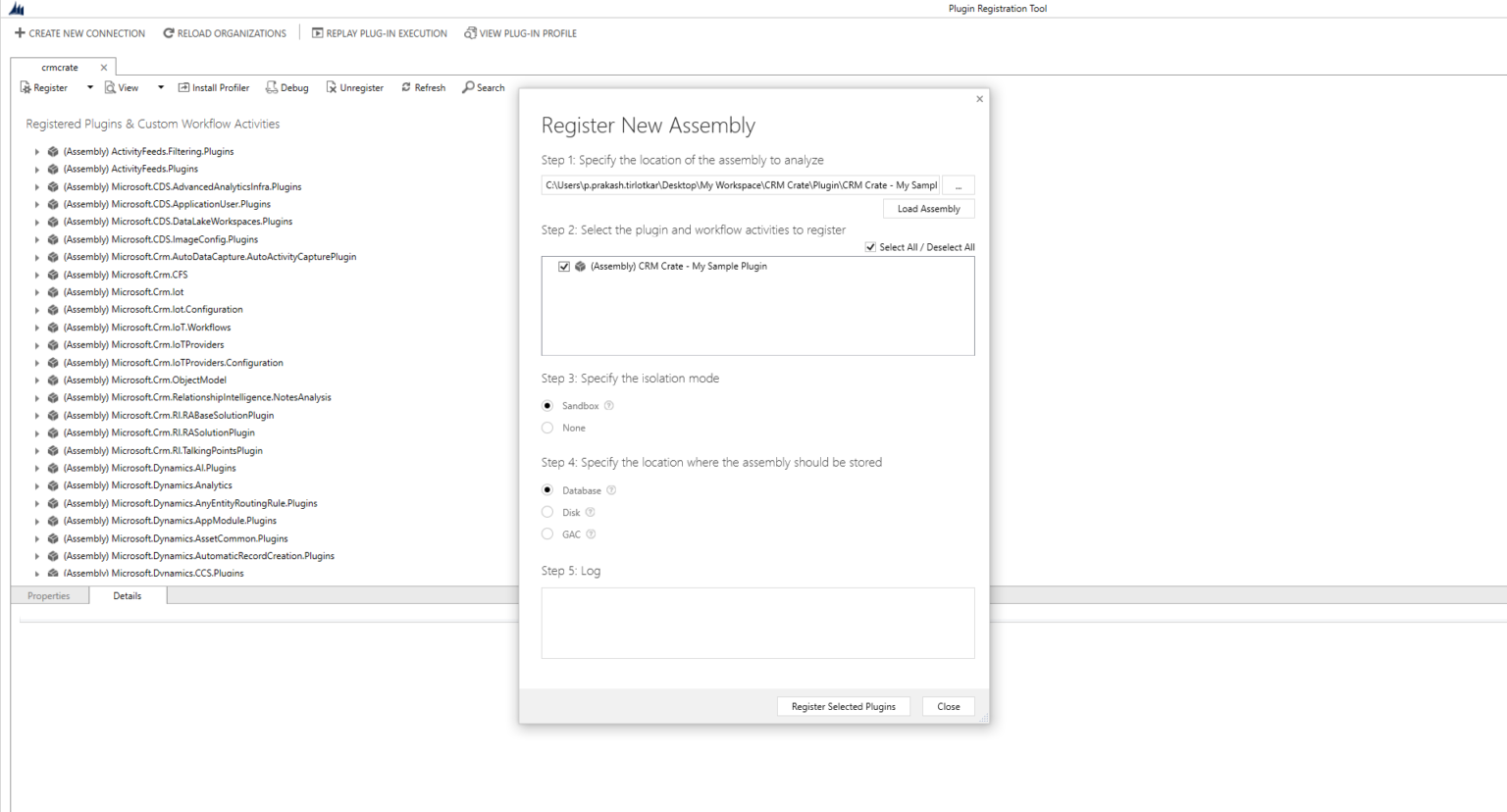This screenshot has height=812, width=1507.
Task: Uncheck the CRM Crate - My Sample Plugin assembly
Action: point(564,266)
